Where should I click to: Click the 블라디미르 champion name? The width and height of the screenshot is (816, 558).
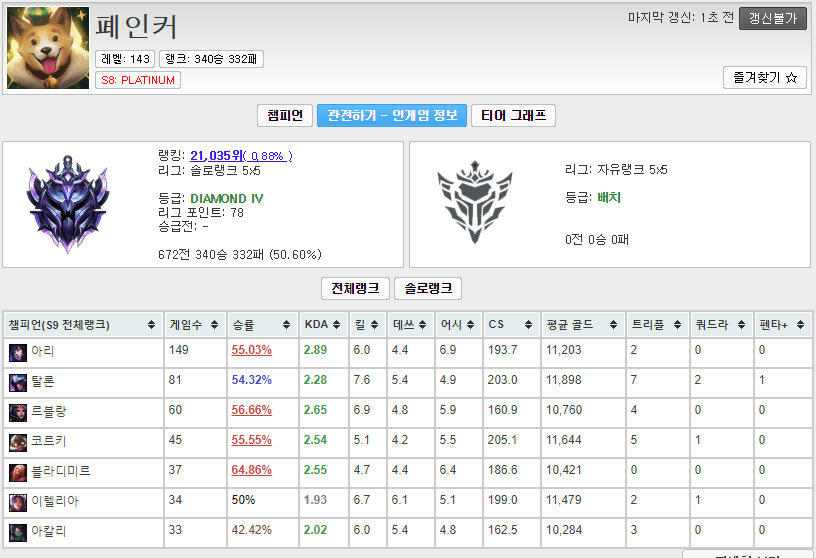pyautogui.click(x=61, y=471)
